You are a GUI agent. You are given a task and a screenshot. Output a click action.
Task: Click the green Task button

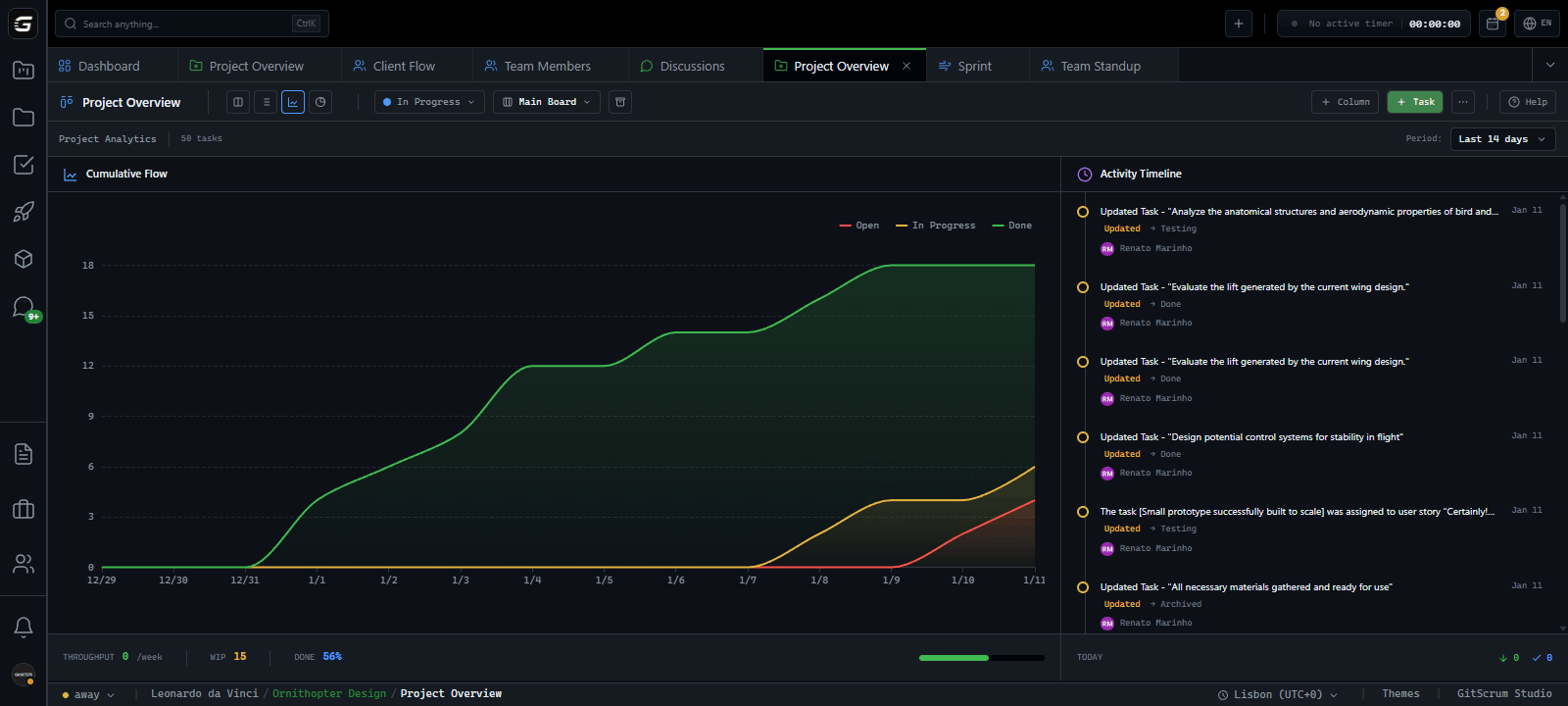tap(1414, 102)
